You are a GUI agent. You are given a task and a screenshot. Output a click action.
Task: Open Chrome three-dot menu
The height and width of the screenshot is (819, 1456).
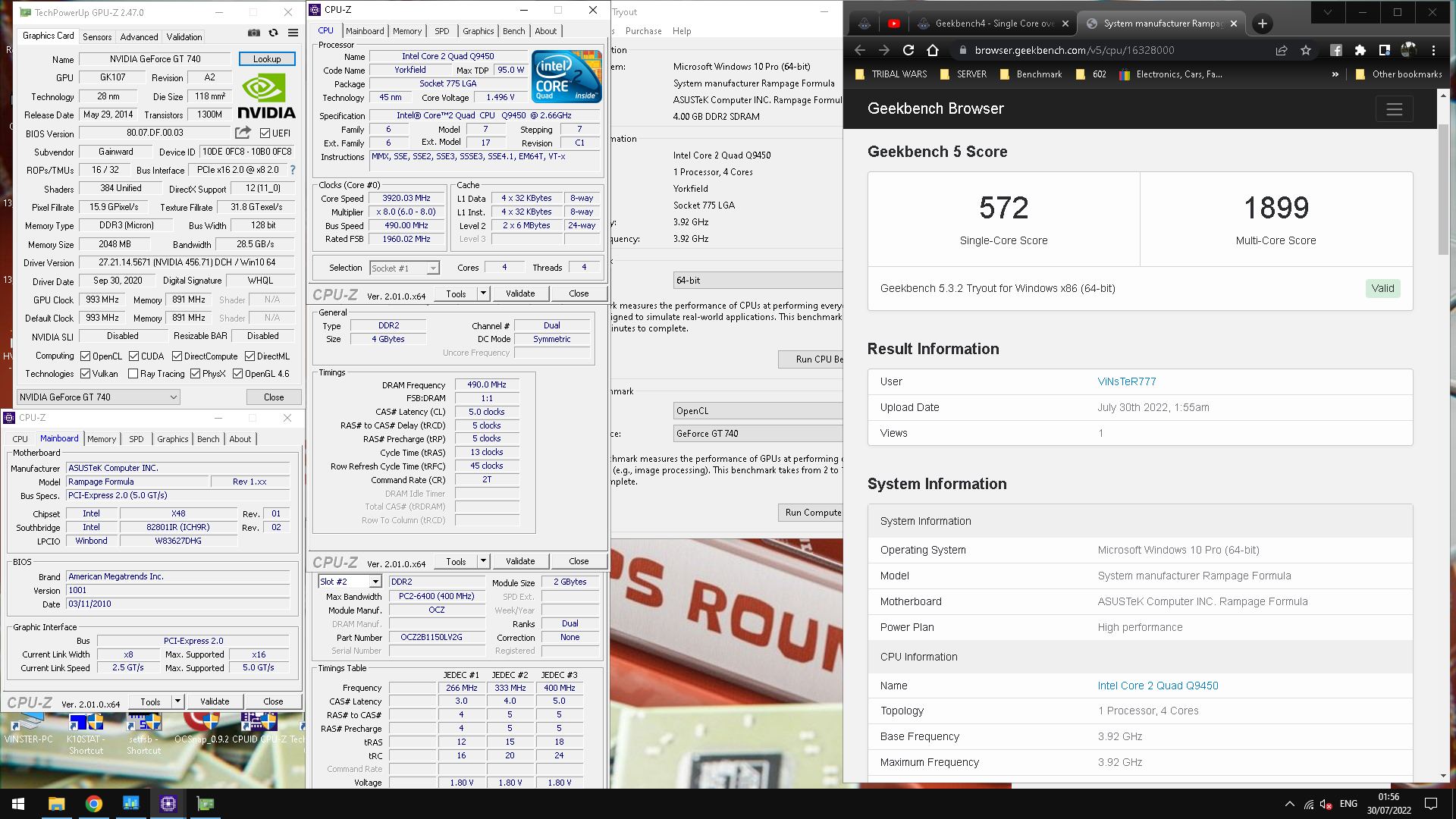click(x=1433, y=50)
